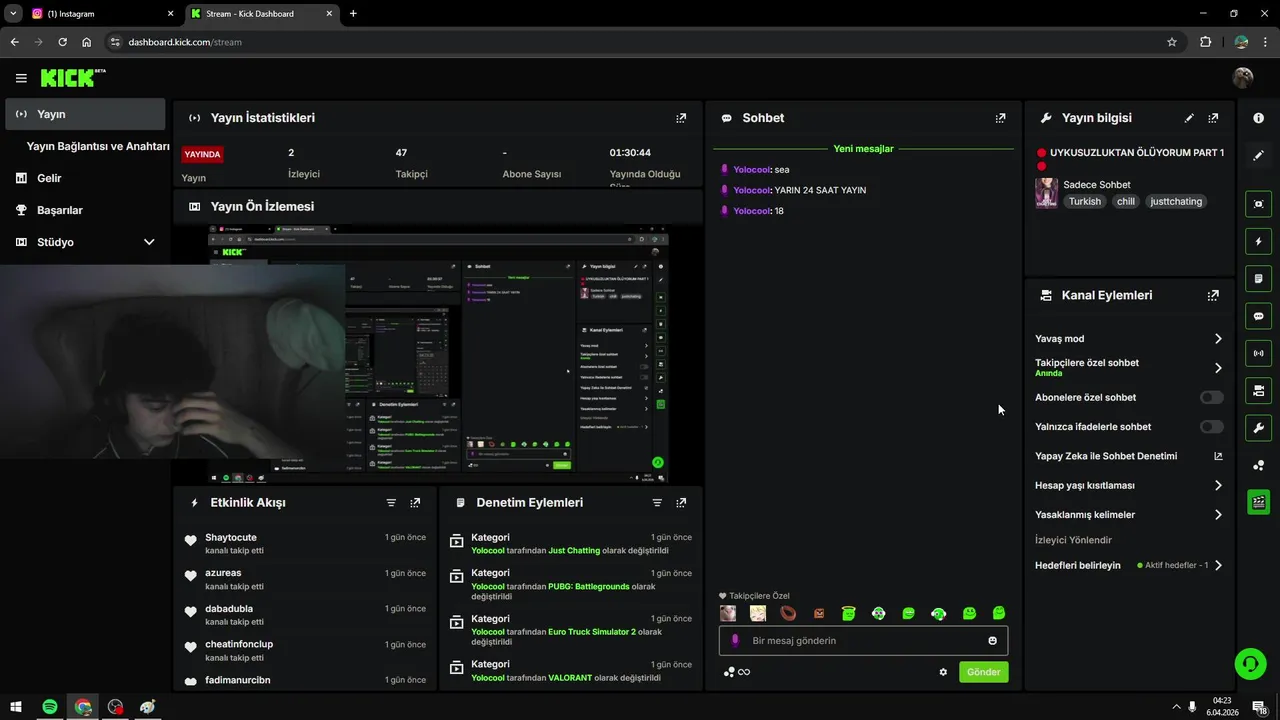Open Gelir in the left sidebar
This screenshot has height=720, width=1280.
(x=85, y=178)
